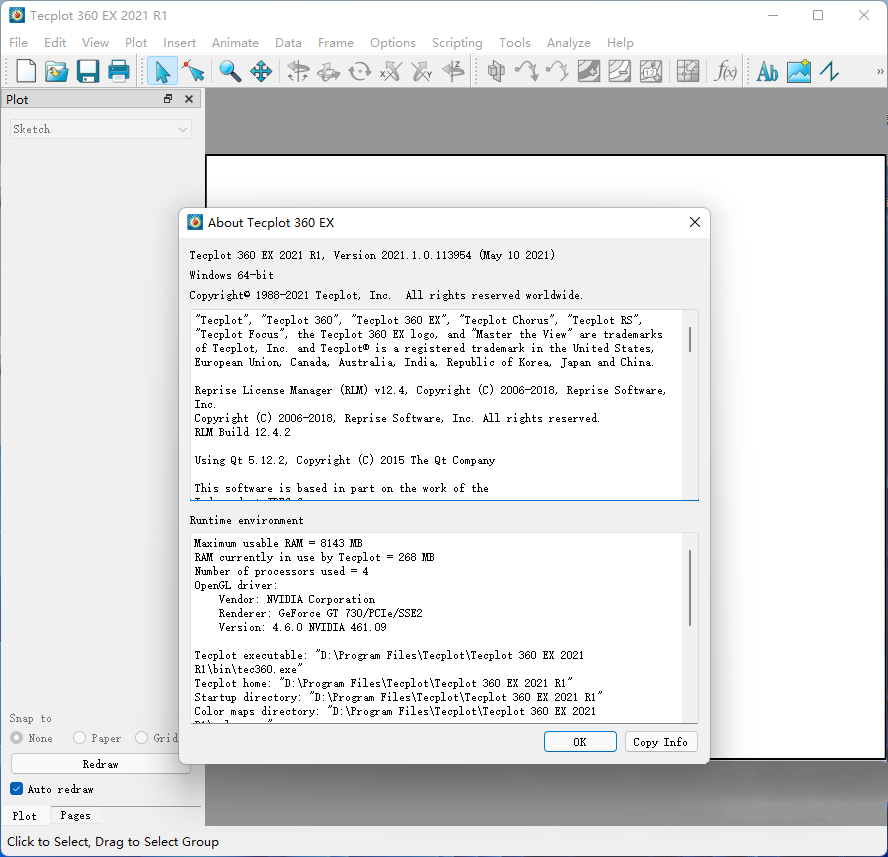Choose the remove contour level tool
Screen dimensions: 888x857
(x=620, y=71)
